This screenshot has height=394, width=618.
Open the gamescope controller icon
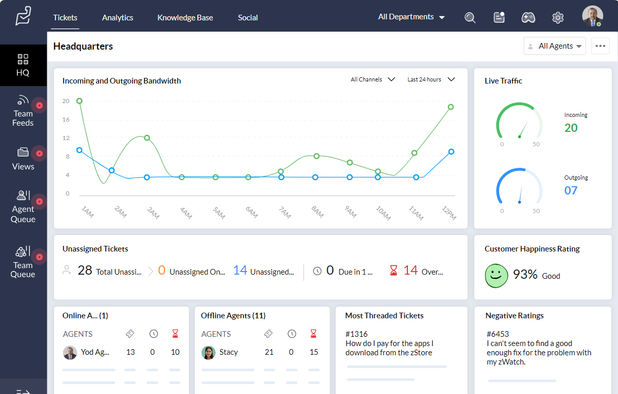[x=528, y=18]
